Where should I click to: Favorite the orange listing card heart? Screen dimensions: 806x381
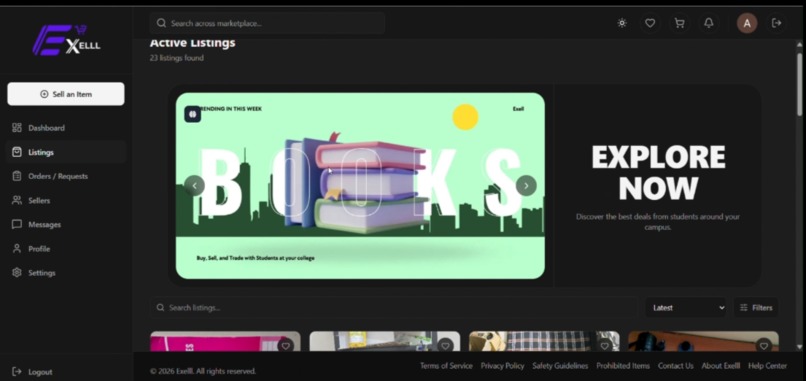pos(764,346)
